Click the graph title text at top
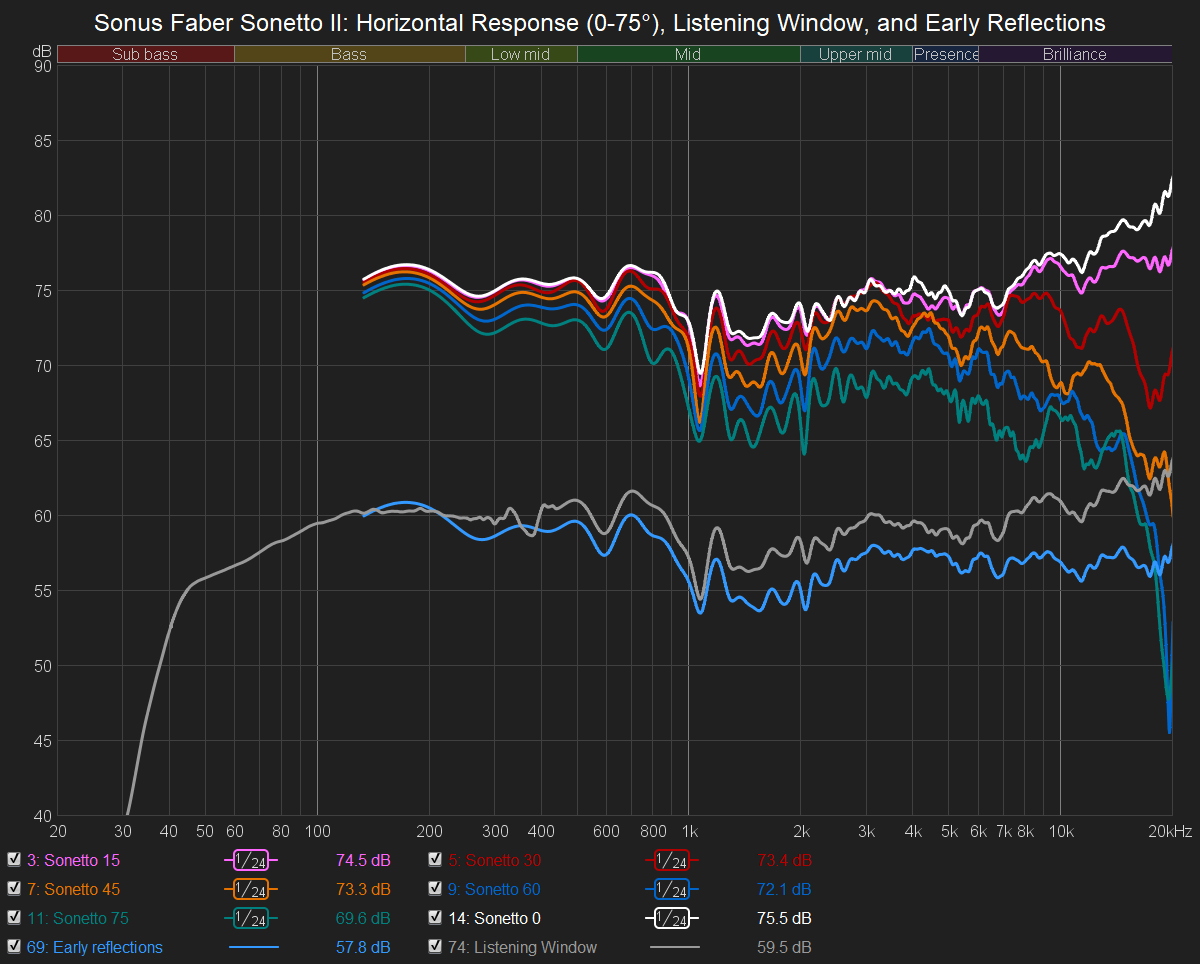This screenshot has height=964, width=1200. pyautogui.click(x=600, y=22)
